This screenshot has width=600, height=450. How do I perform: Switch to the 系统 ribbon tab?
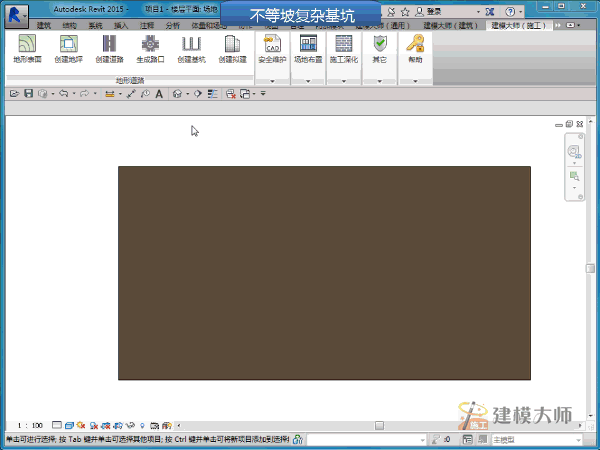coord(95,26)
